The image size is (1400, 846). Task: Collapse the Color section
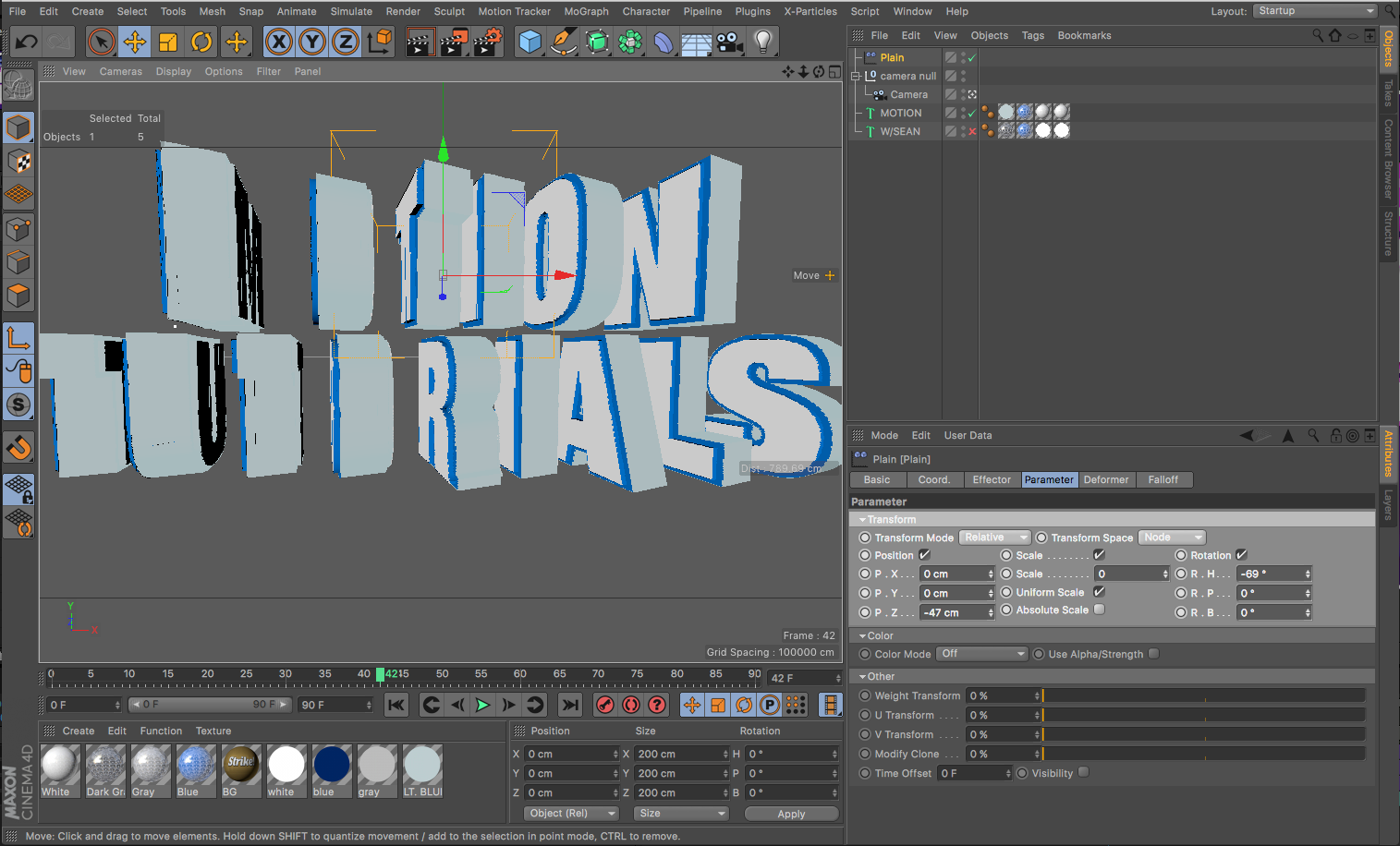(862, 636)
